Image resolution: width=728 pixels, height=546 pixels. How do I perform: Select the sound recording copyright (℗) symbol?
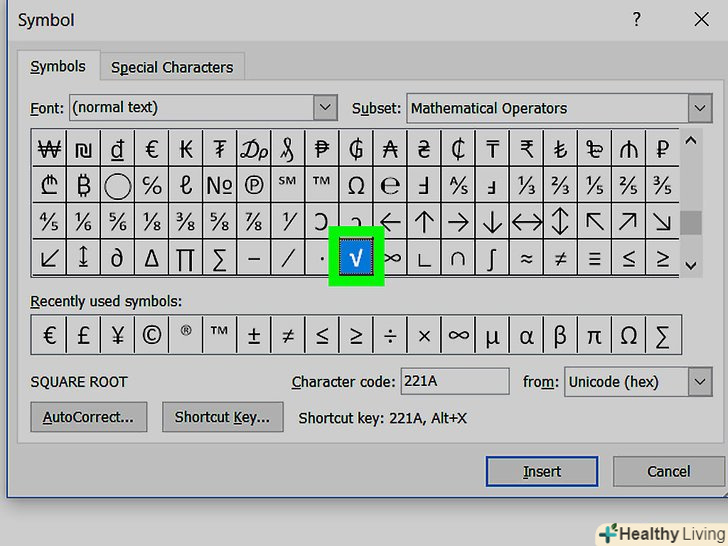pyautogui.click(x=254, y=184)
